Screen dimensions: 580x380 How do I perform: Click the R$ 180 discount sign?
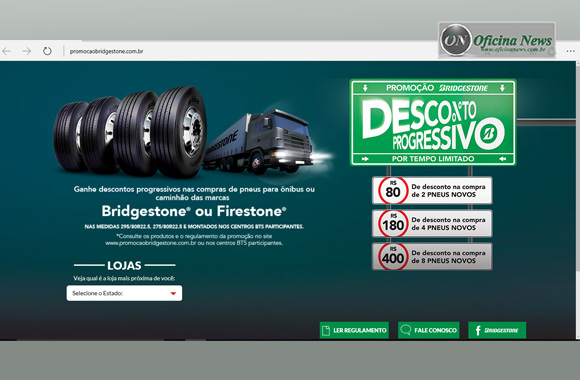tap(432, 223)
